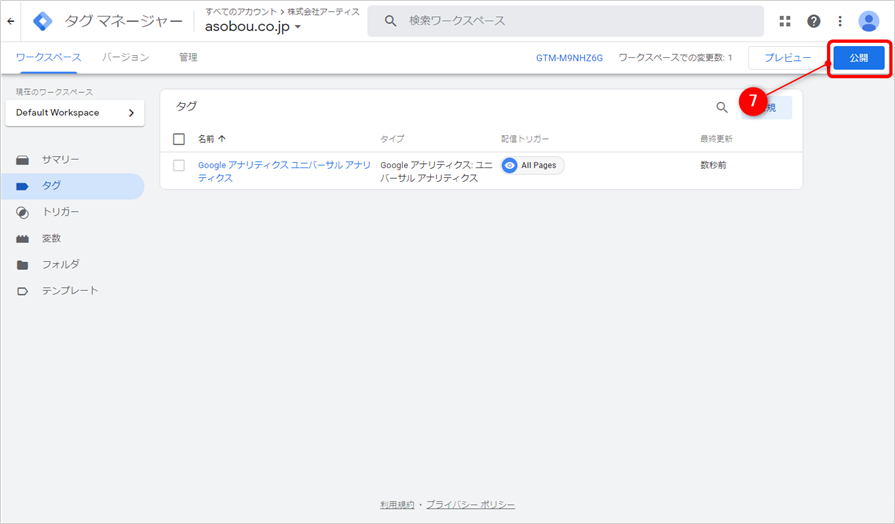Click the テンプレート sidebar icon
This screenshot has width=895, height=524.
22,291
